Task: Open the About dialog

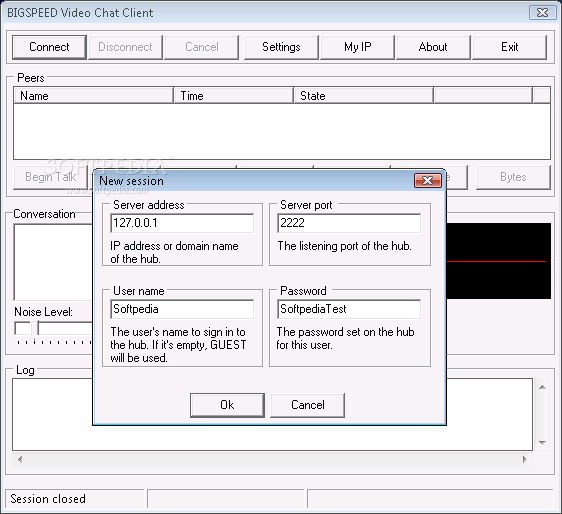Action: click(433, 47)
